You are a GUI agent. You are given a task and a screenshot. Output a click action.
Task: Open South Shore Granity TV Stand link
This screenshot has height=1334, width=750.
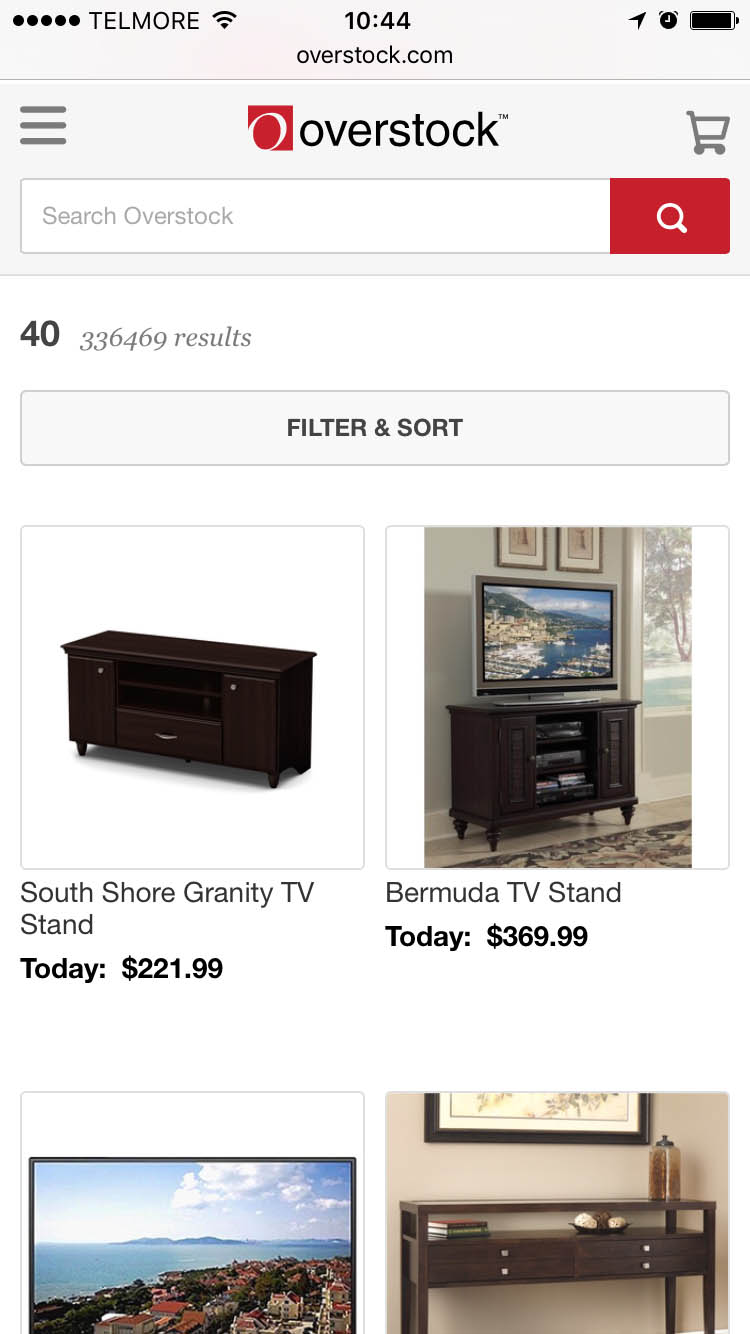[167, 908]
